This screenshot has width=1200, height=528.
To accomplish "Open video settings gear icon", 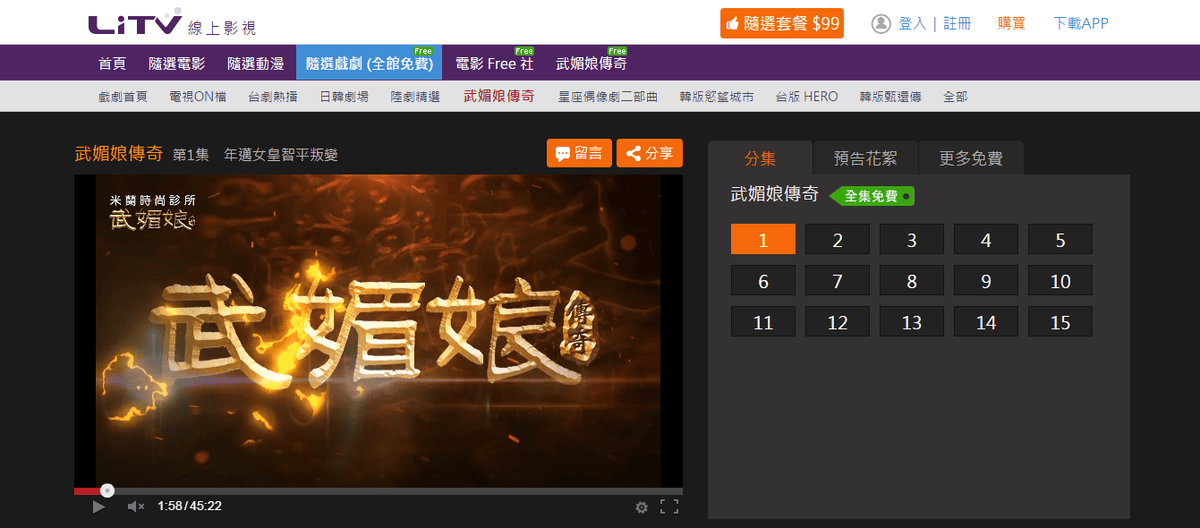I will click(x=641, y=507).
